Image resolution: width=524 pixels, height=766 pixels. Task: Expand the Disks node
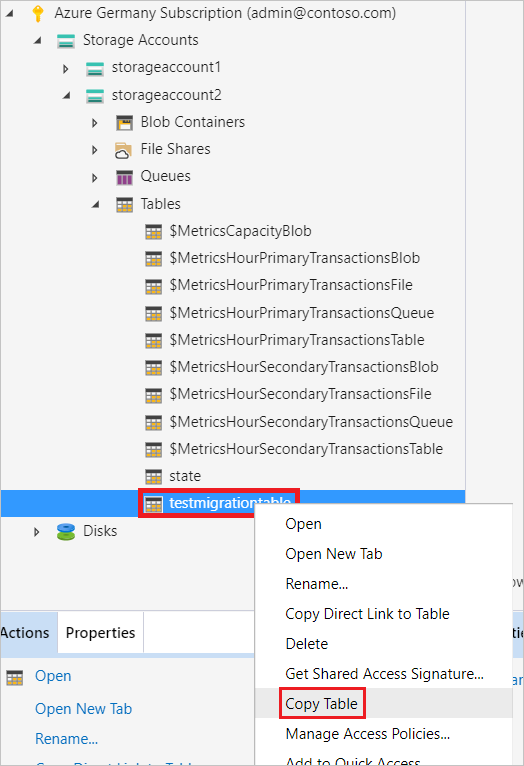[x=37, y=532]
